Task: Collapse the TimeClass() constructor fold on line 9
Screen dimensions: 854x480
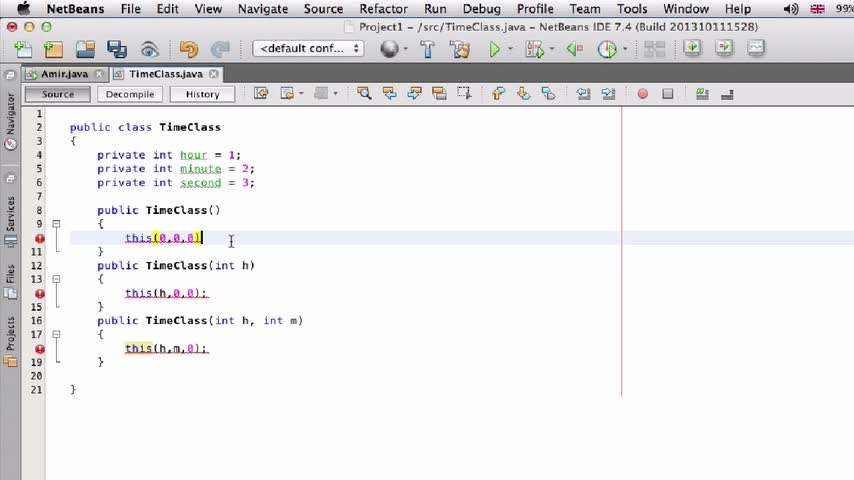Action: pyautogui.click(x=56, y=224)
